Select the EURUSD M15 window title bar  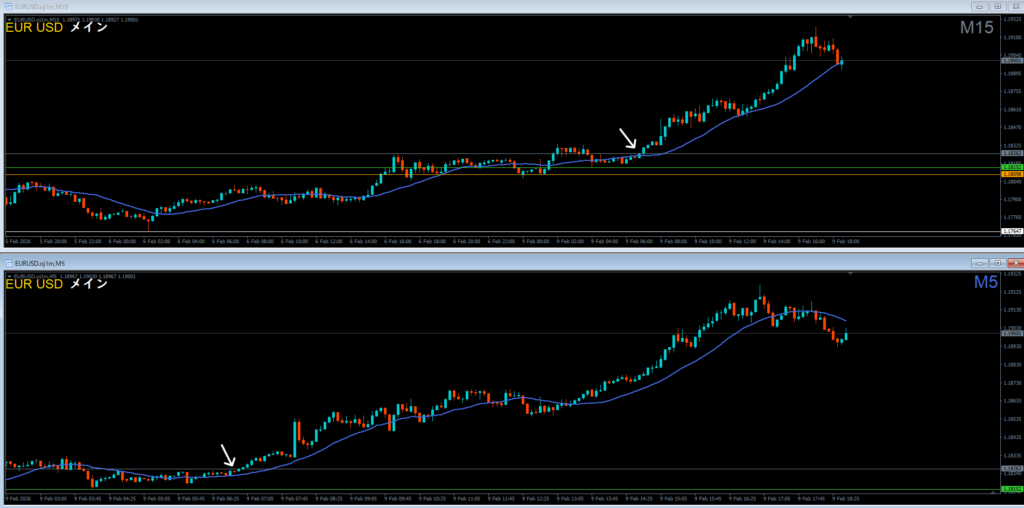tap(500, 5)
